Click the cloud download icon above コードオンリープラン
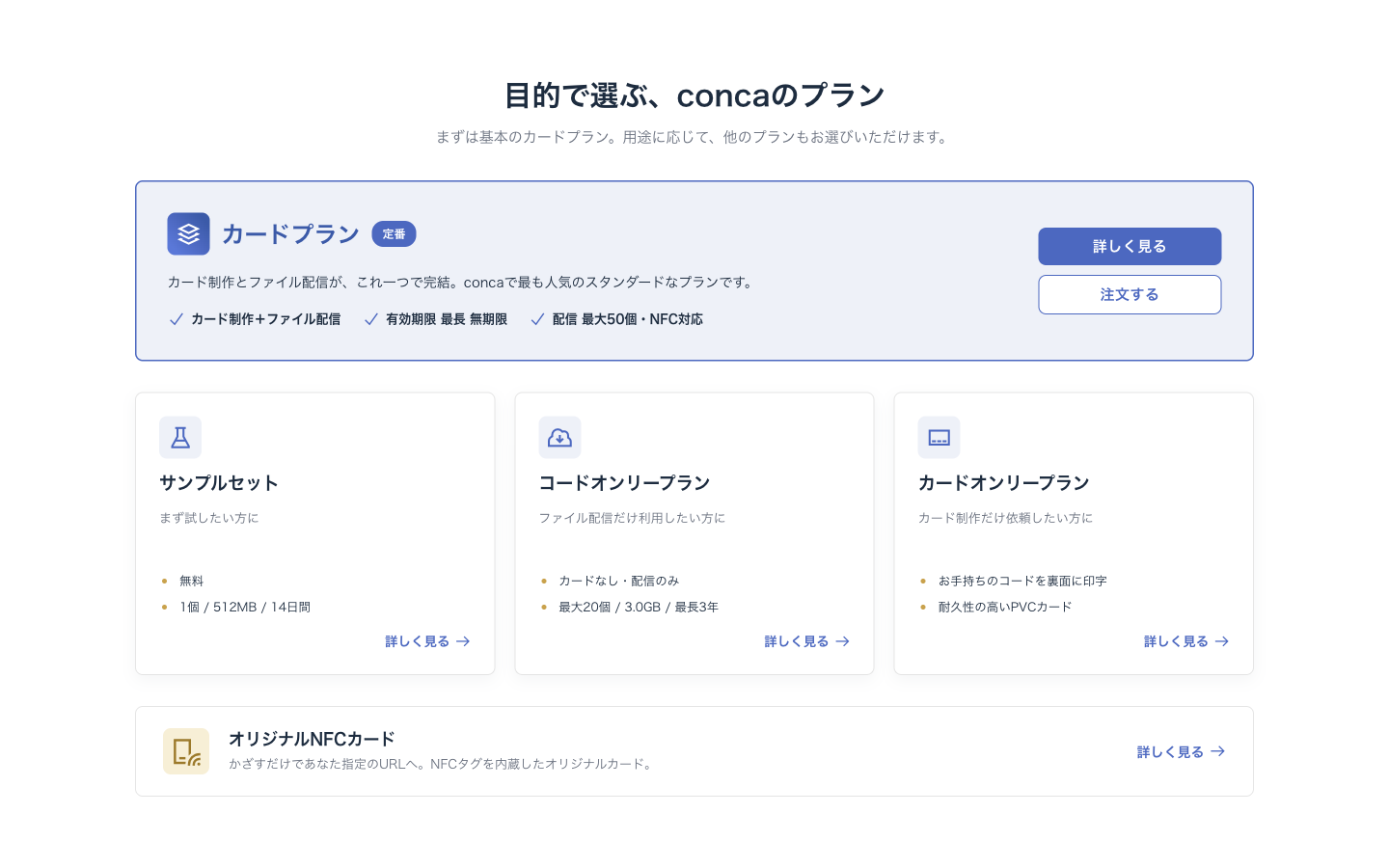The width and height of the screenshot is (1389, 868). (559, 438)
